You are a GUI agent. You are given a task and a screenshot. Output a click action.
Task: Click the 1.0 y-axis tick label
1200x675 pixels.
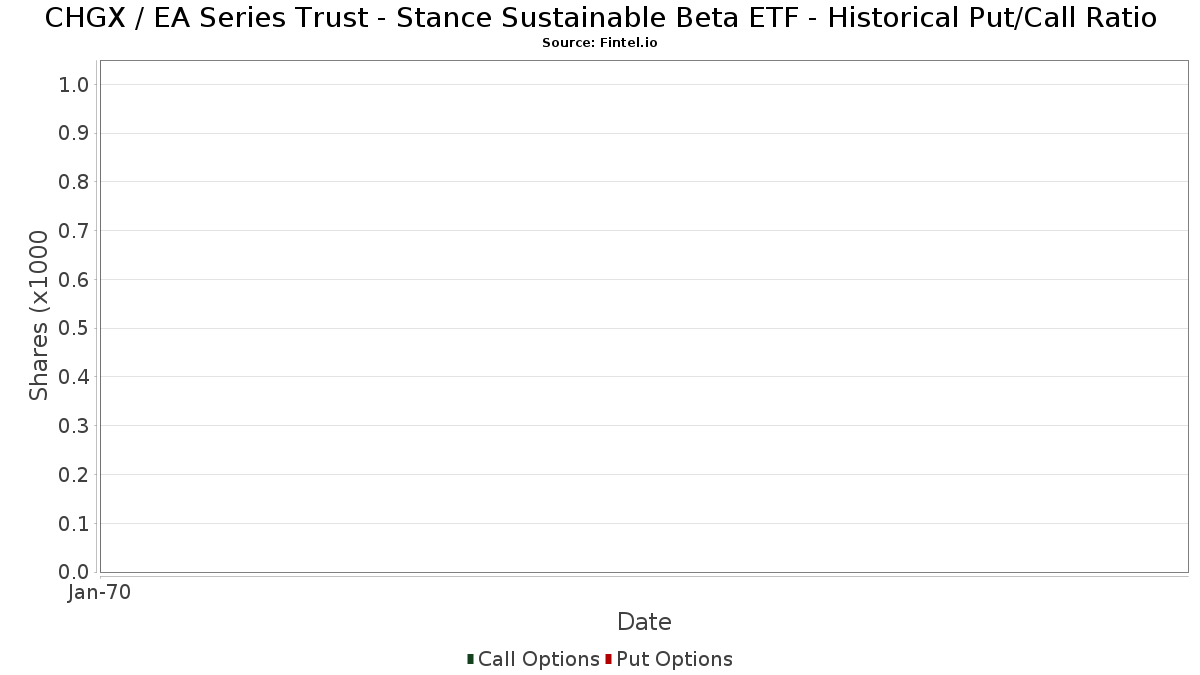(x=75, y=85)
